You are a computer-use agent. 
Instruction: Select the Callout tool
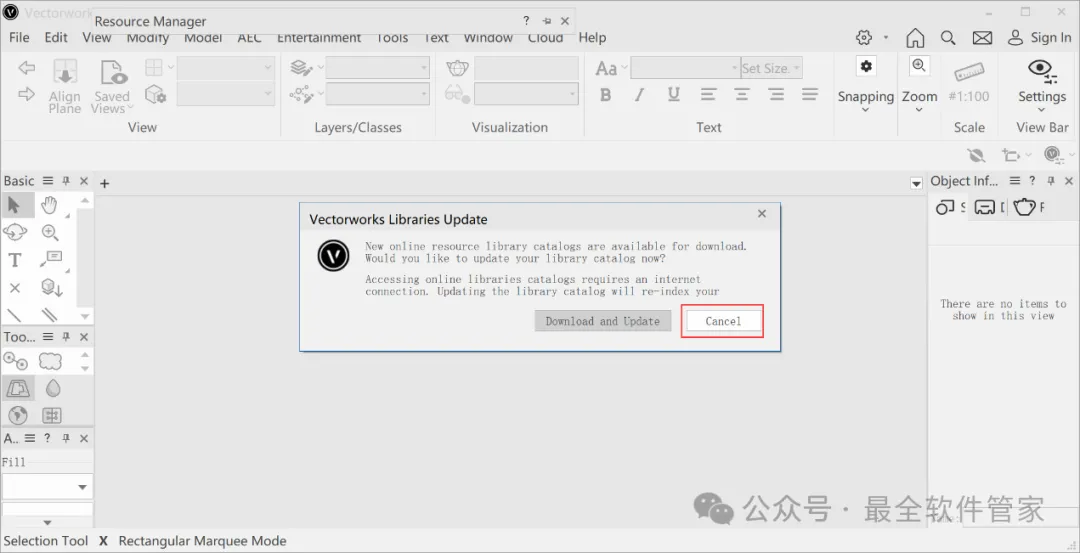tap(51, 259)
